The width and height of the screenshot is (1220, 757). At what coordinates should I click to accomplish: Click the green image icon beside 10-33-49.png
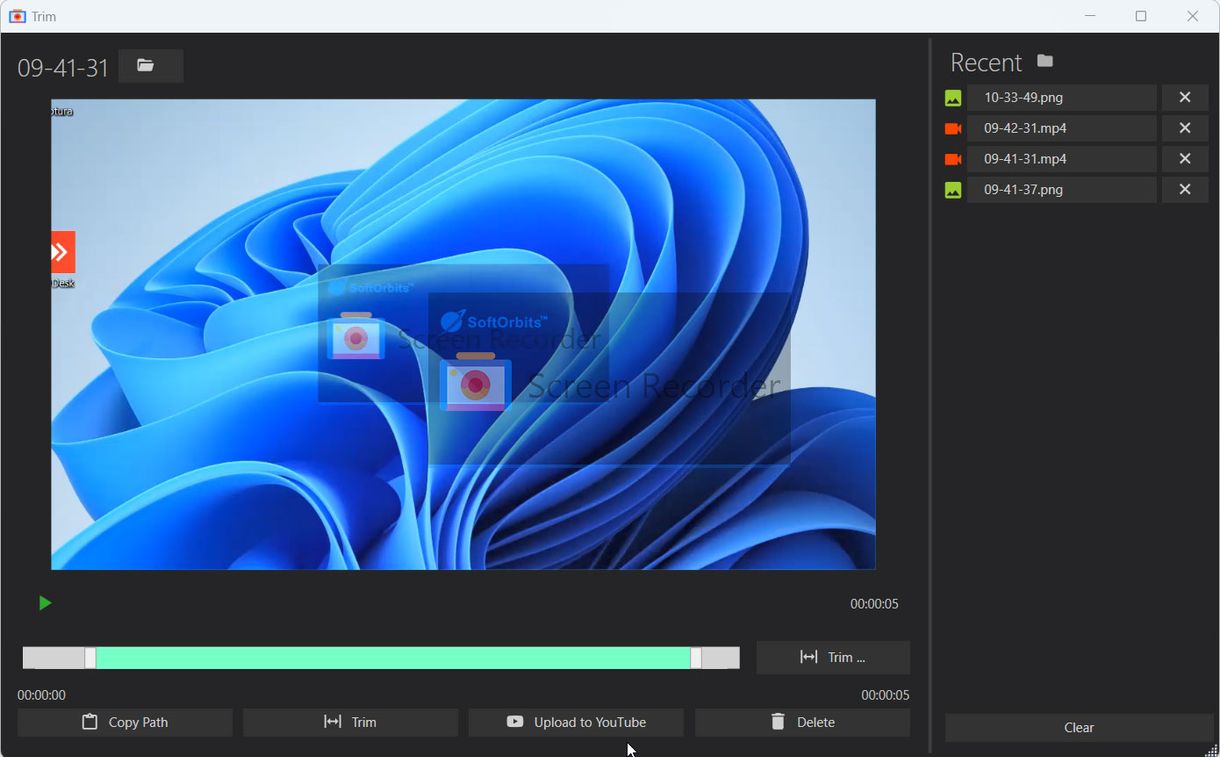(x=952, y=97)
